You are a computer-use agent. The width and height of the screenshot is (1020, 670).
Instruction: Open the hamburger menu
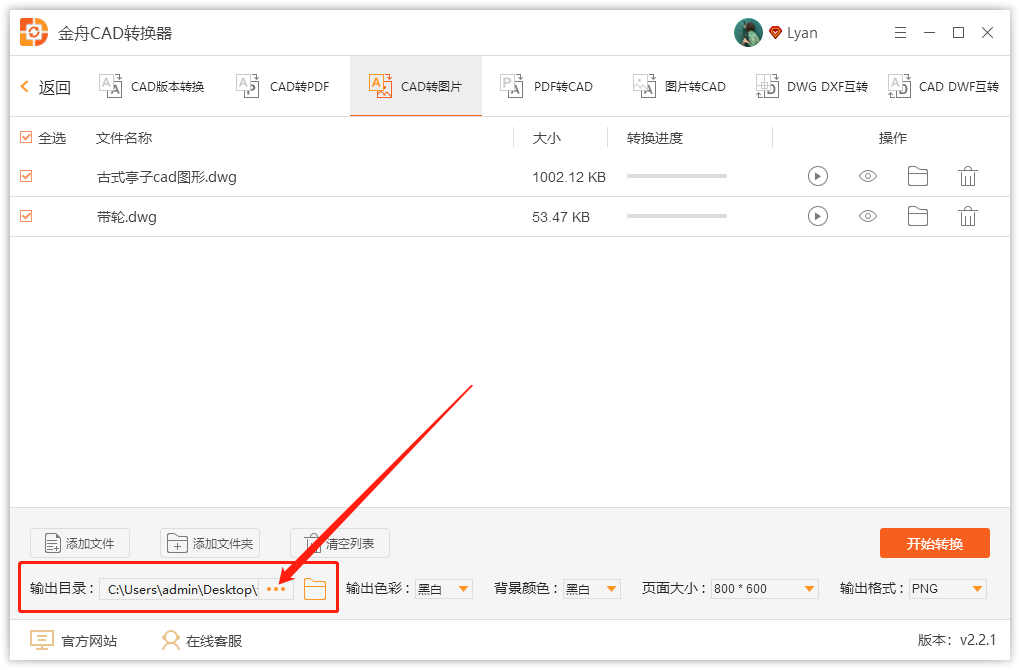point(900,32)
